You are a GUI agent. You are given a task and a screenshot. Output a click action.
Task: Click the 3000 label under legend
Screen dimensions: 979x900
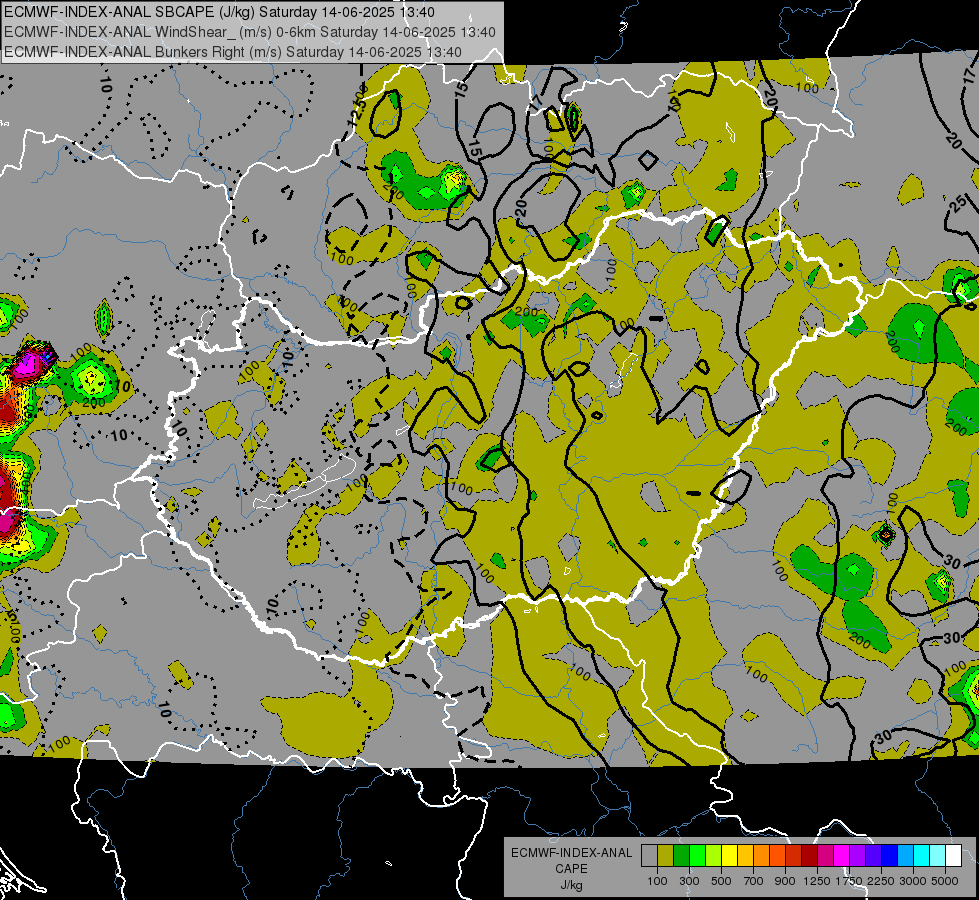[x=913, y=881]
